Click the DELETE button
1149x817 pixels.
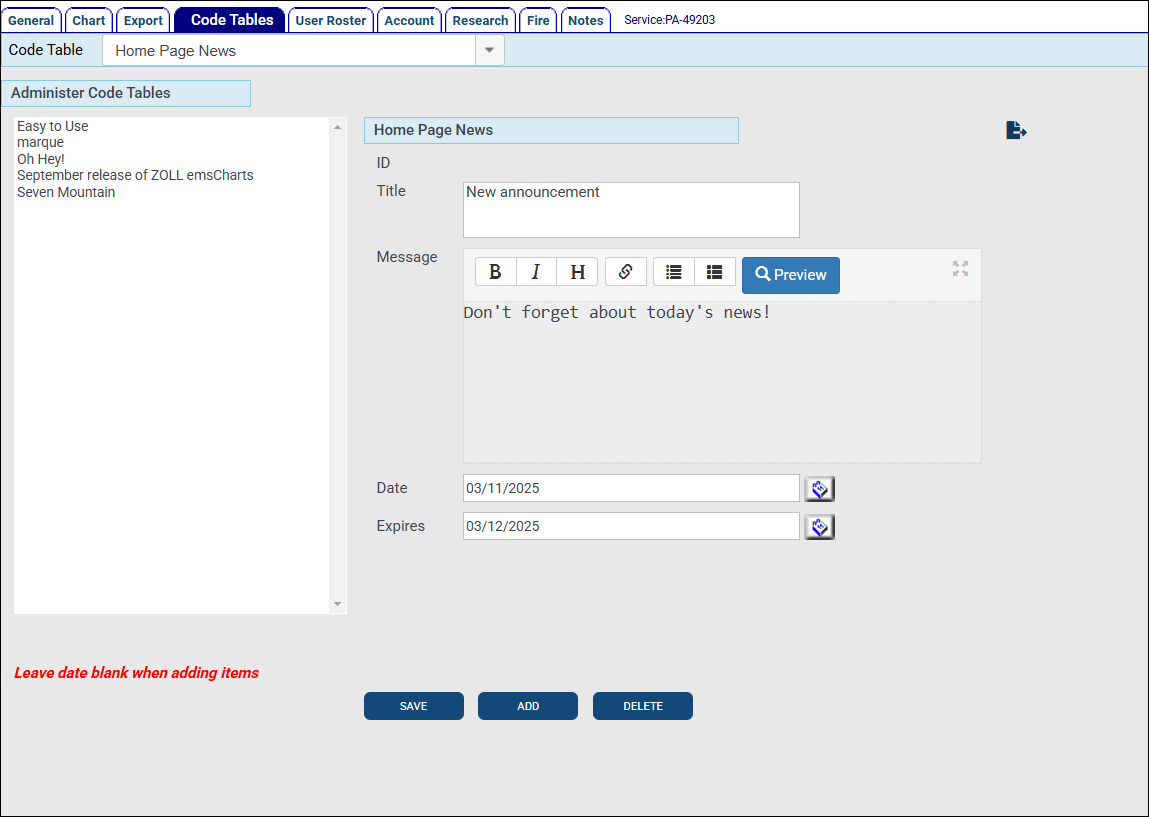click(x=643, y=706)
